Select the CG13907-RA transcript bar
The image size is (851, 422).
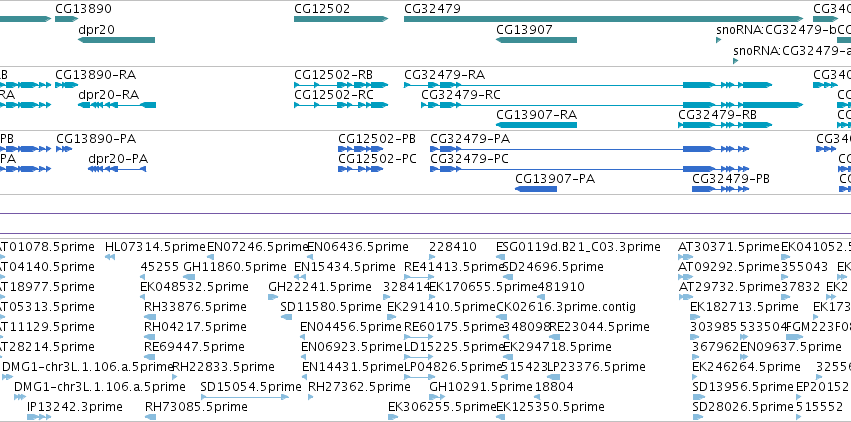(x=536, y=125)
